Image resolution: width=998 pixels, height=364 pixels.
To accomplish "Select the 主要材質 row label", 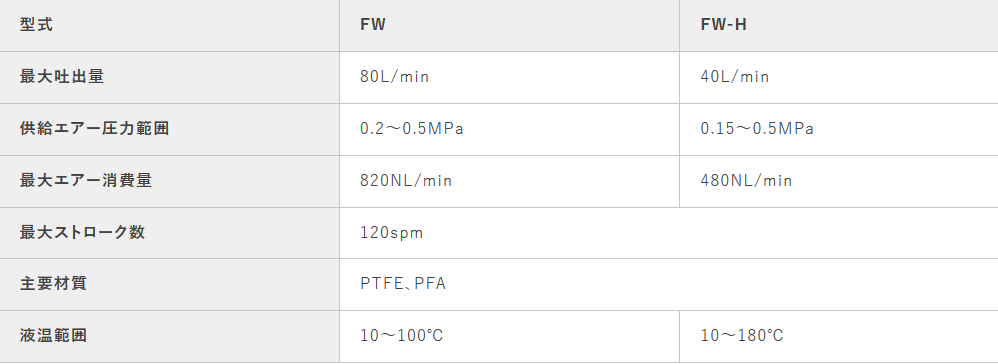I will (x=169, y=284).
